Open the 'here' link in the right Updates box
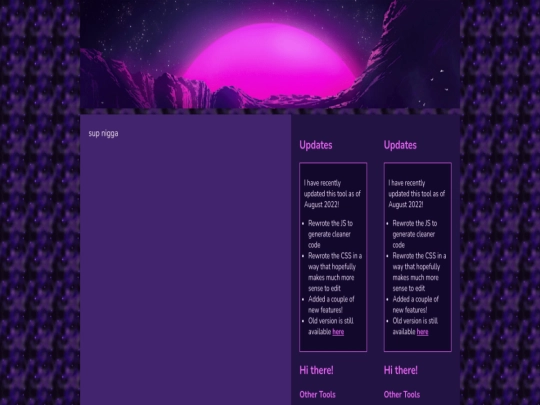The width and height of the screenshot is (540, 405). point(422,332)
